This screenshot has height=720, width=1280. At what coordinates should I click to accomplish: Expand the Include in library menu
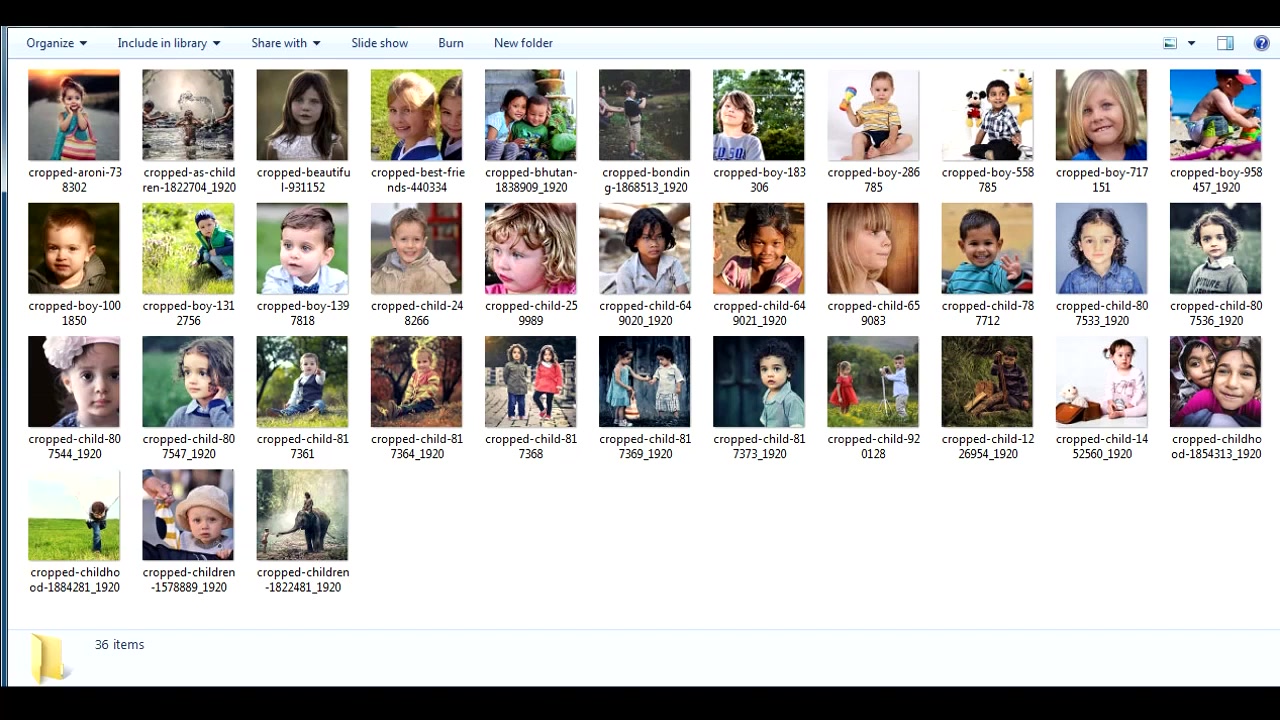168,43
